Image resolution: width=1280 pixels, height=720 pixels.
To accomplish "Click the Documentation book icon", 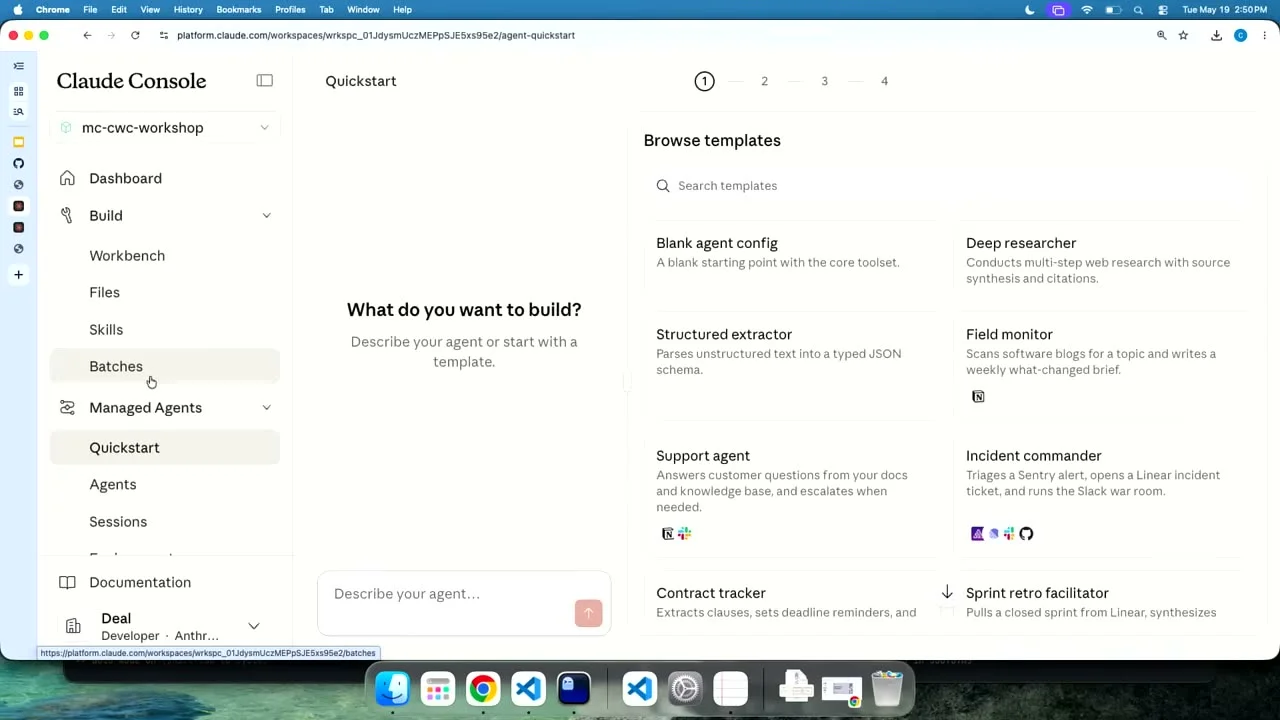I will [67, 582].
